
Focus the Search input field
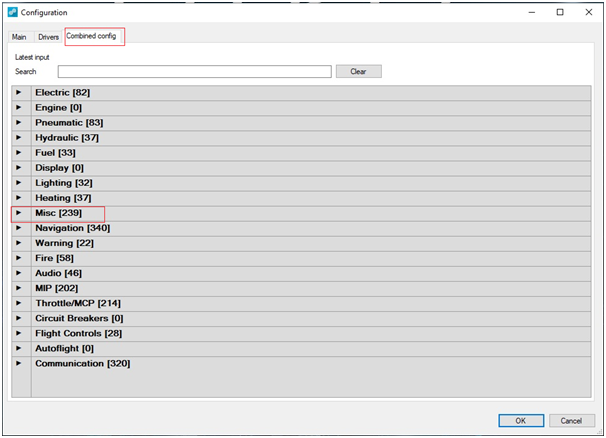pyautogui.click(x=194, y=71)
